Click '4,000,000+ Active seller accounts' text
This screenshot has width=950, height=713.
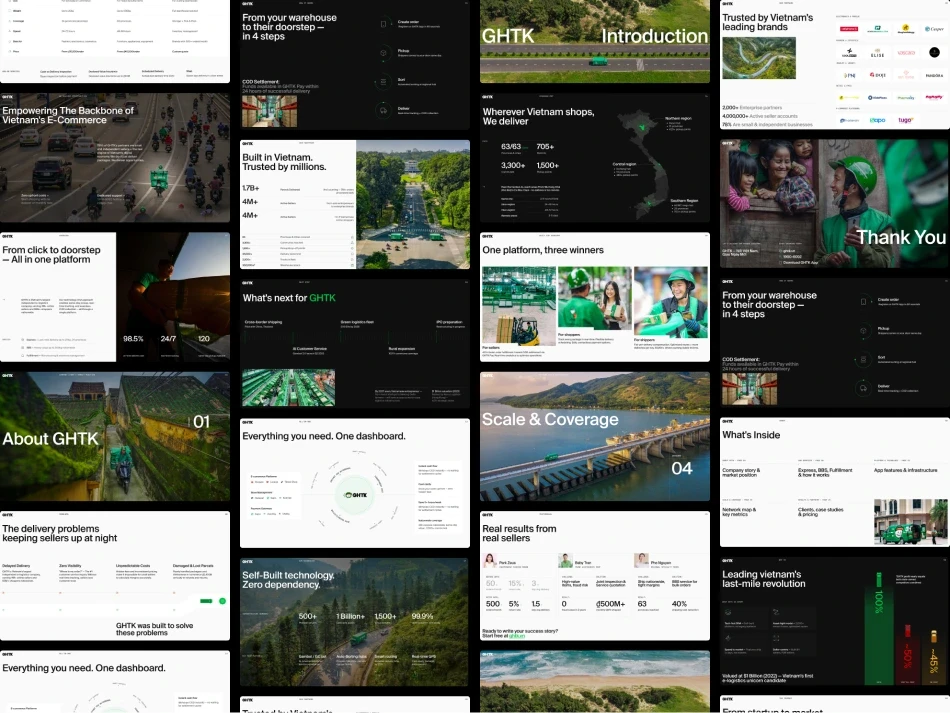760,116
